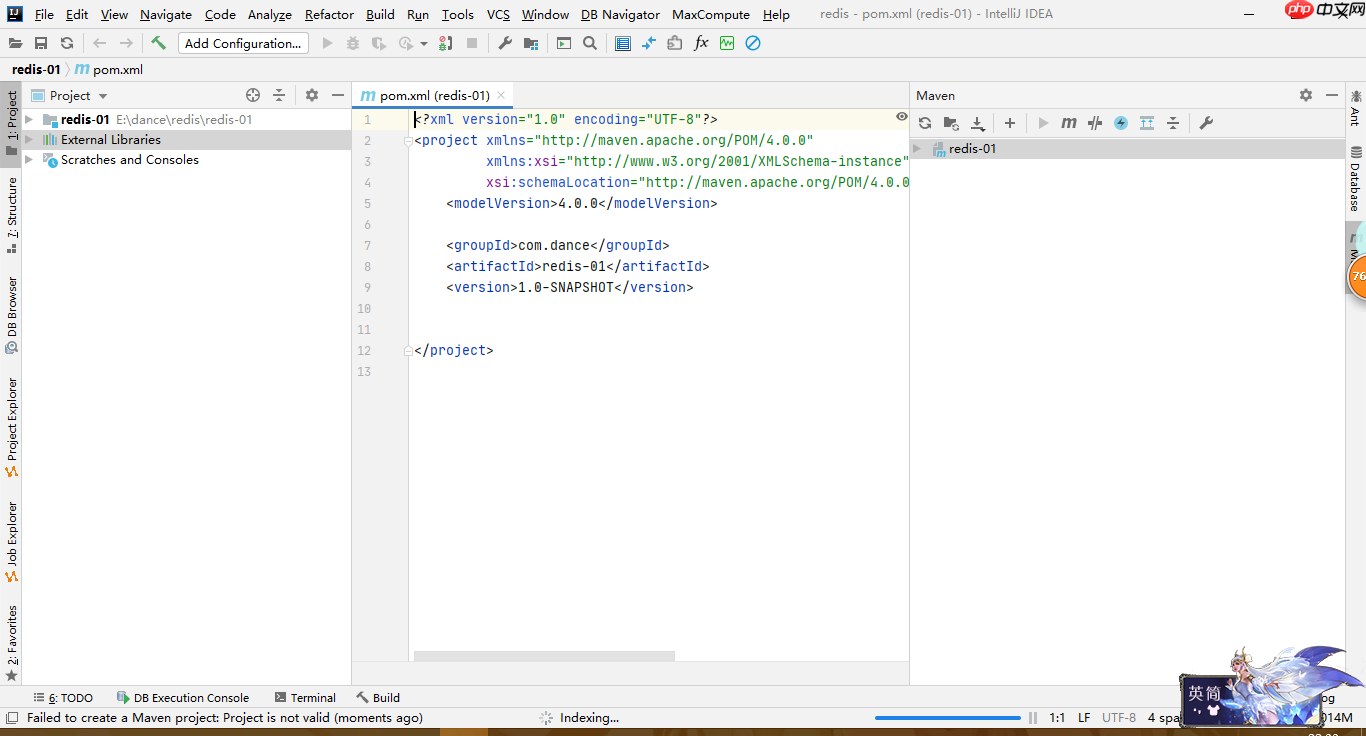Expand the redis-01 project node
This screenshot has height=736, width=1366.
click(x=28, y=119)
